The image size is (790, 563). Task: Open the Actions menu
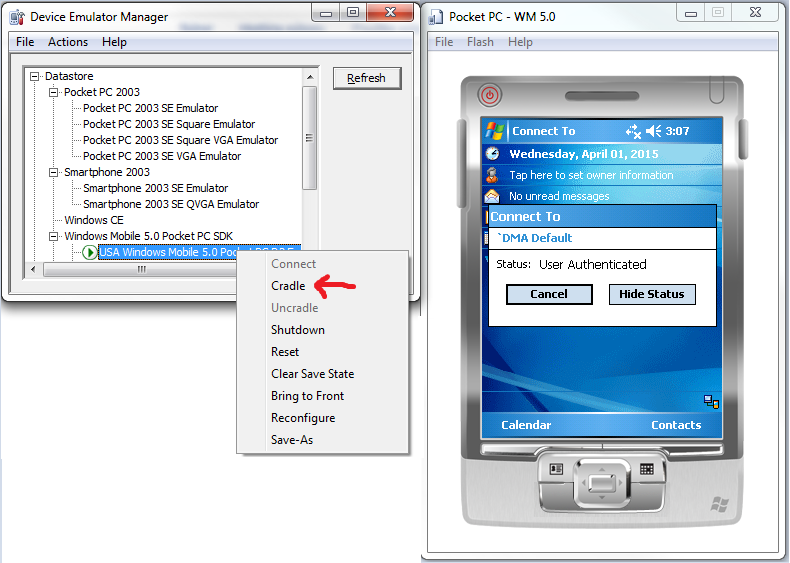68,42
